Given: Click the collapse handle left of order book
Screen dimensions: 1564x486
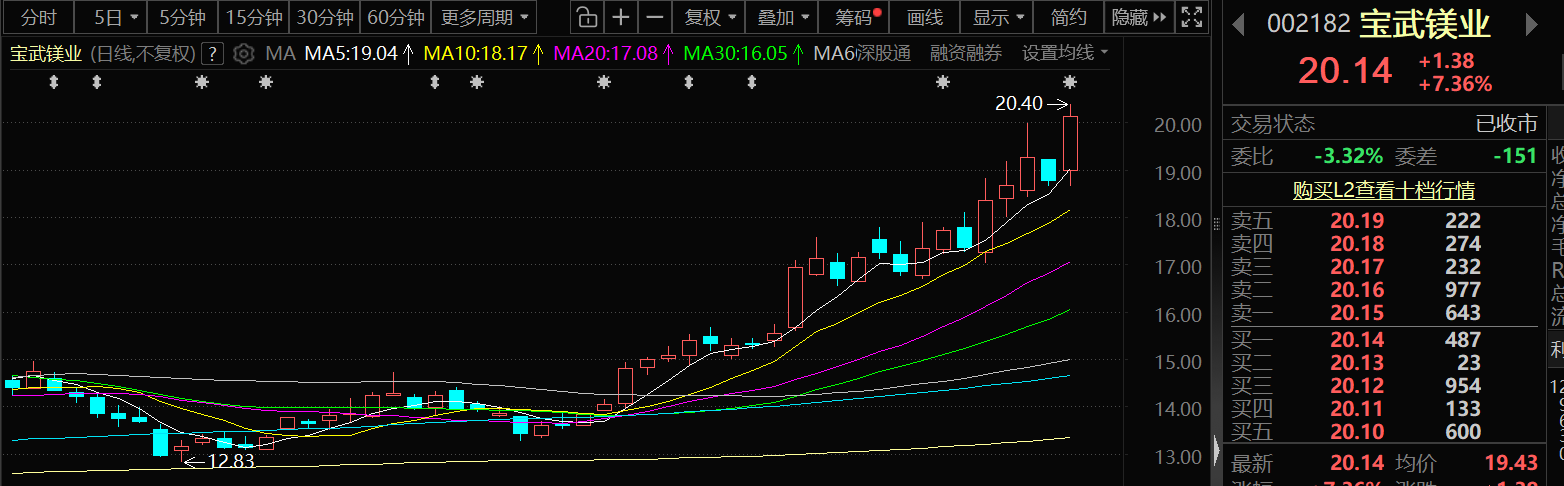Looking at the screenshot, I should (x=1216, y=449).
